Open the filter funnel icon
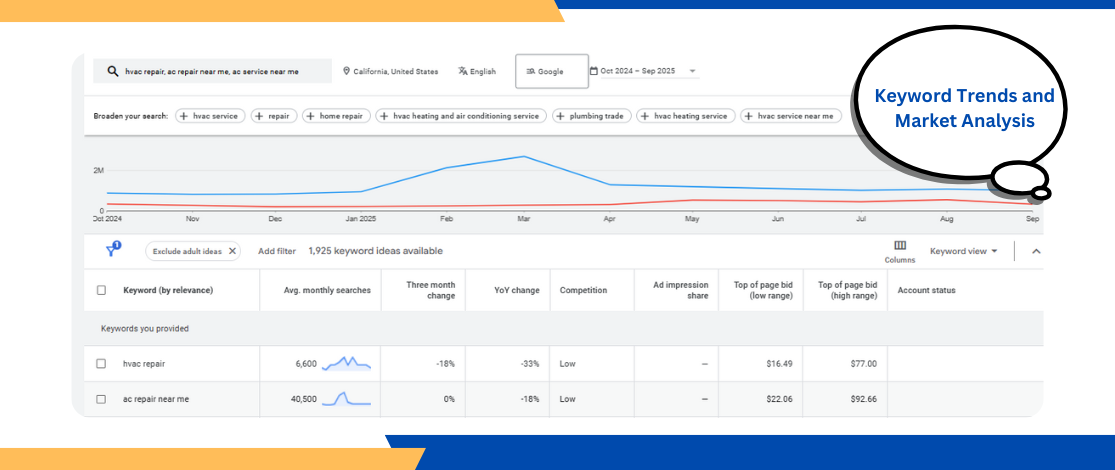This screenshot has height=470, width=1115. coord(113,250)
